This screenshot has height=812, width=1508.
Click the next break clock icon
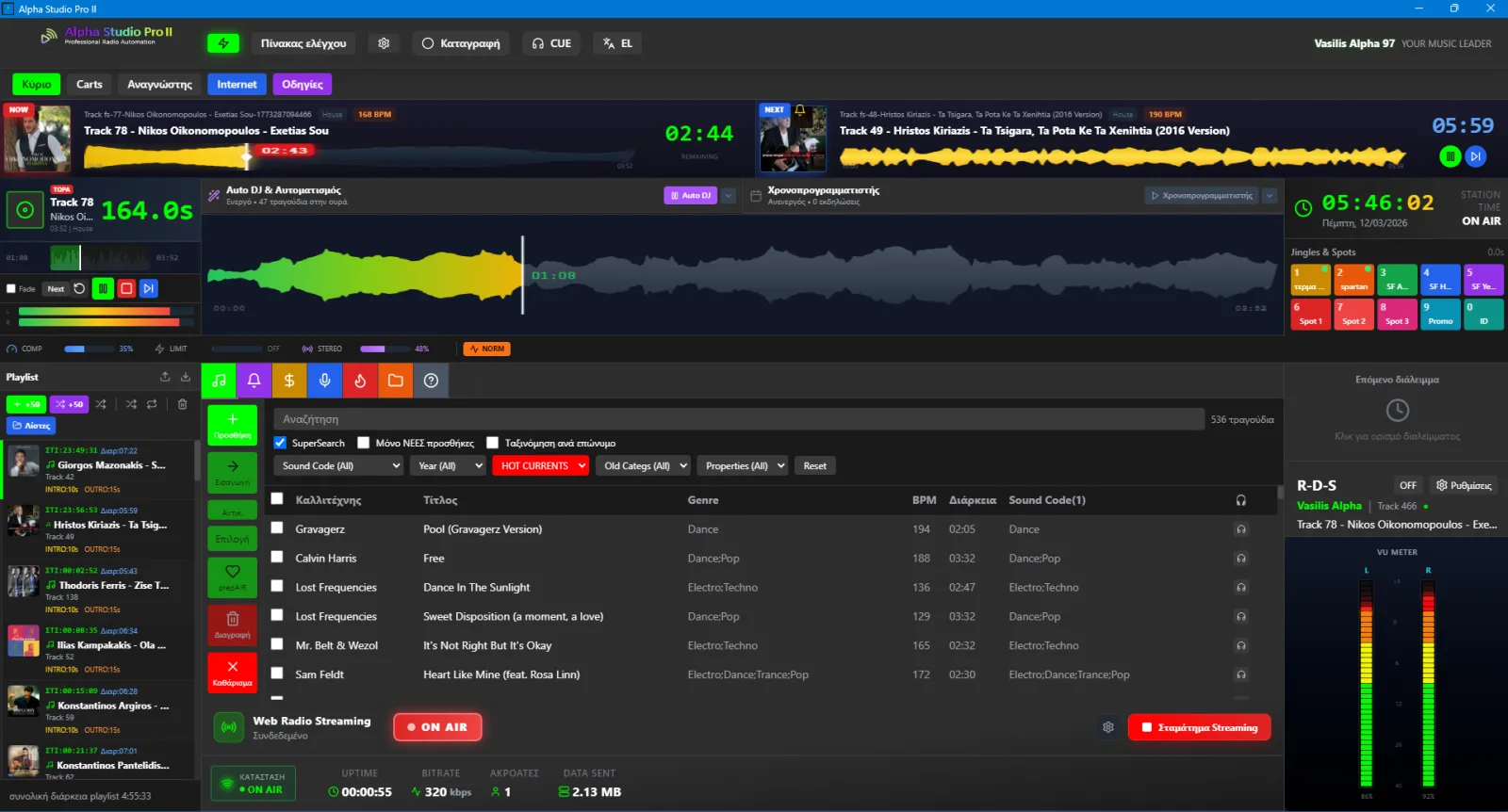pos(1398,410)
